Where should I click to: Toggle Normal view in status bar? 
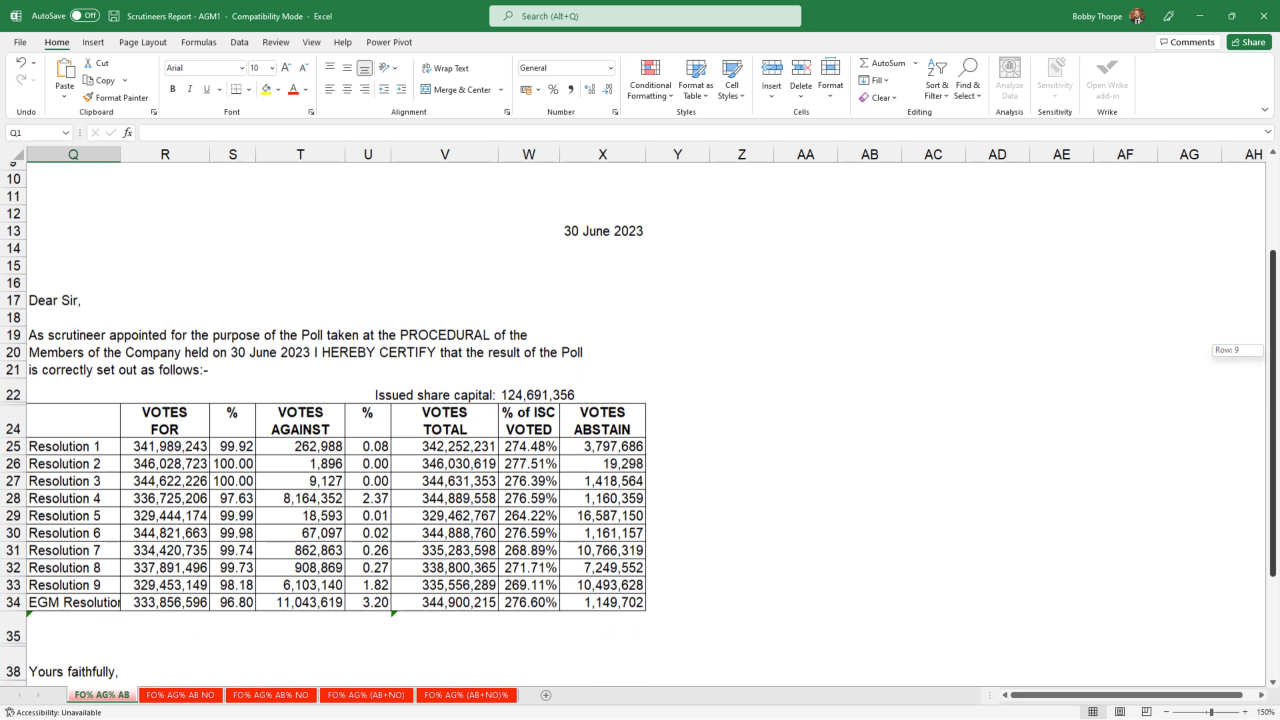pos(1093,712)
